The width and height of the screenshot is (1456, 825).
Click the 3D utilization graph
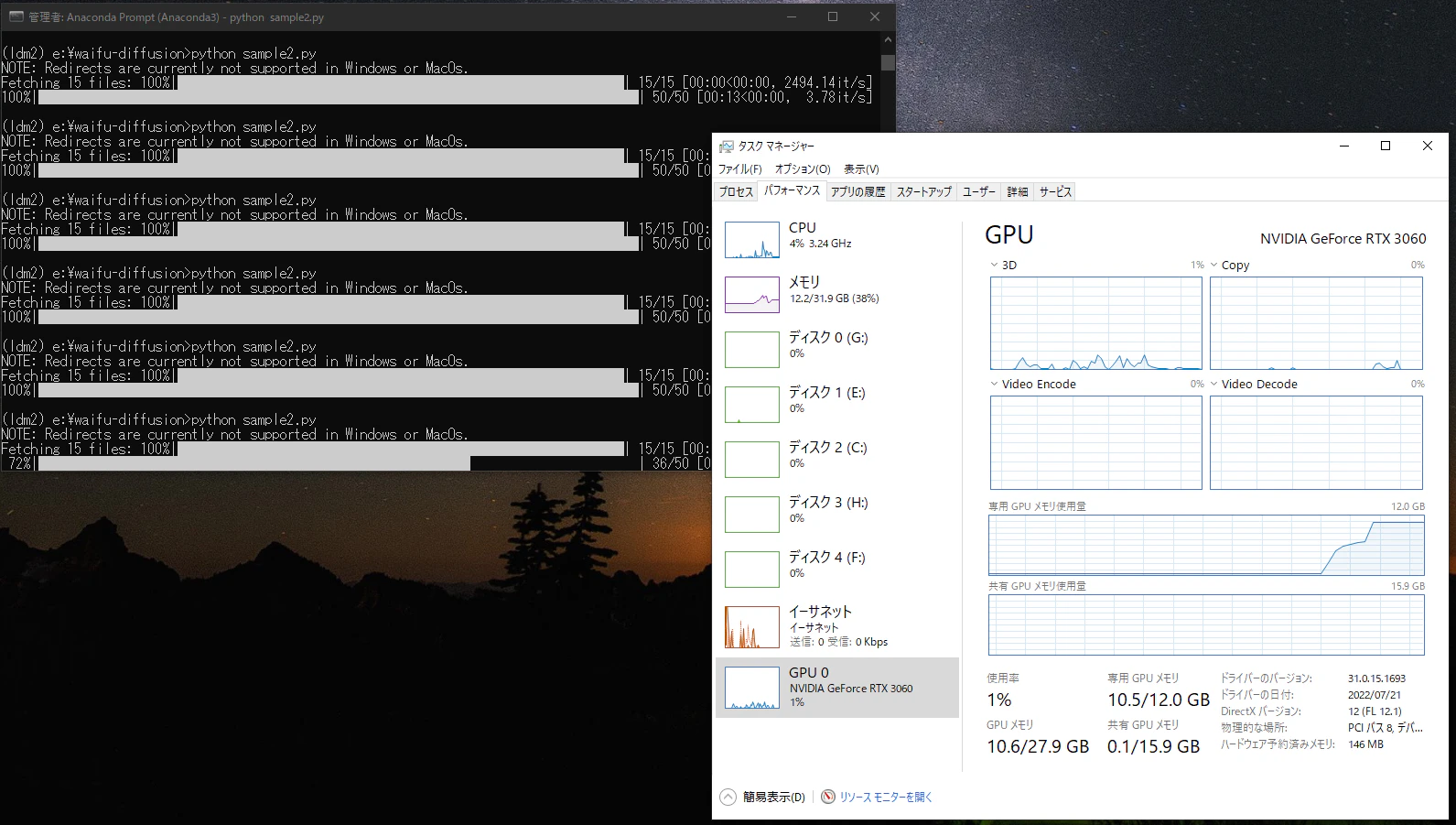(x=1095, y=323)
